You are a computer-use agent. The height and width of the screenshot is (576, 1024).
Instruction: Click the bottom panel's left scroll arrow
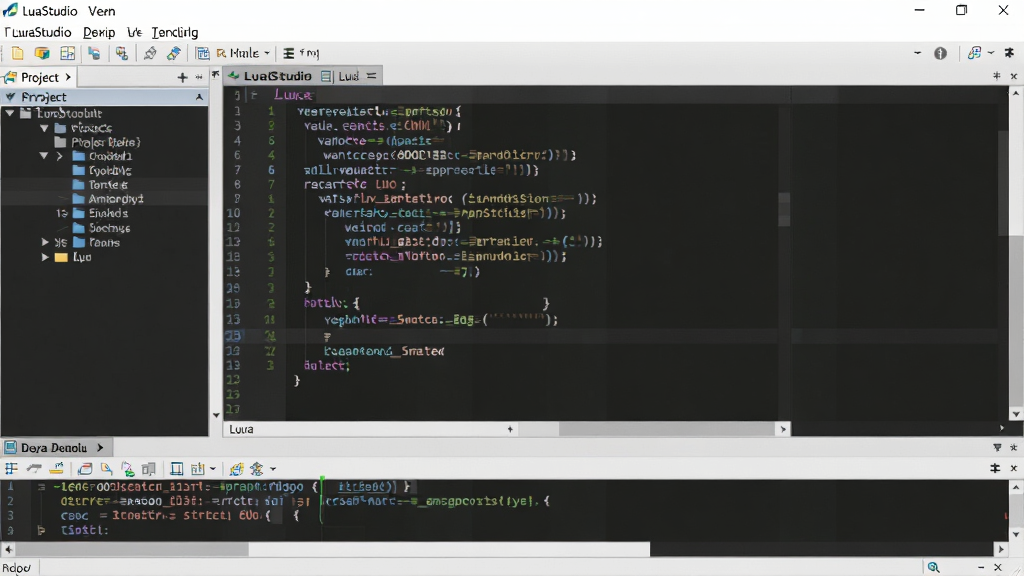[8, 549]
